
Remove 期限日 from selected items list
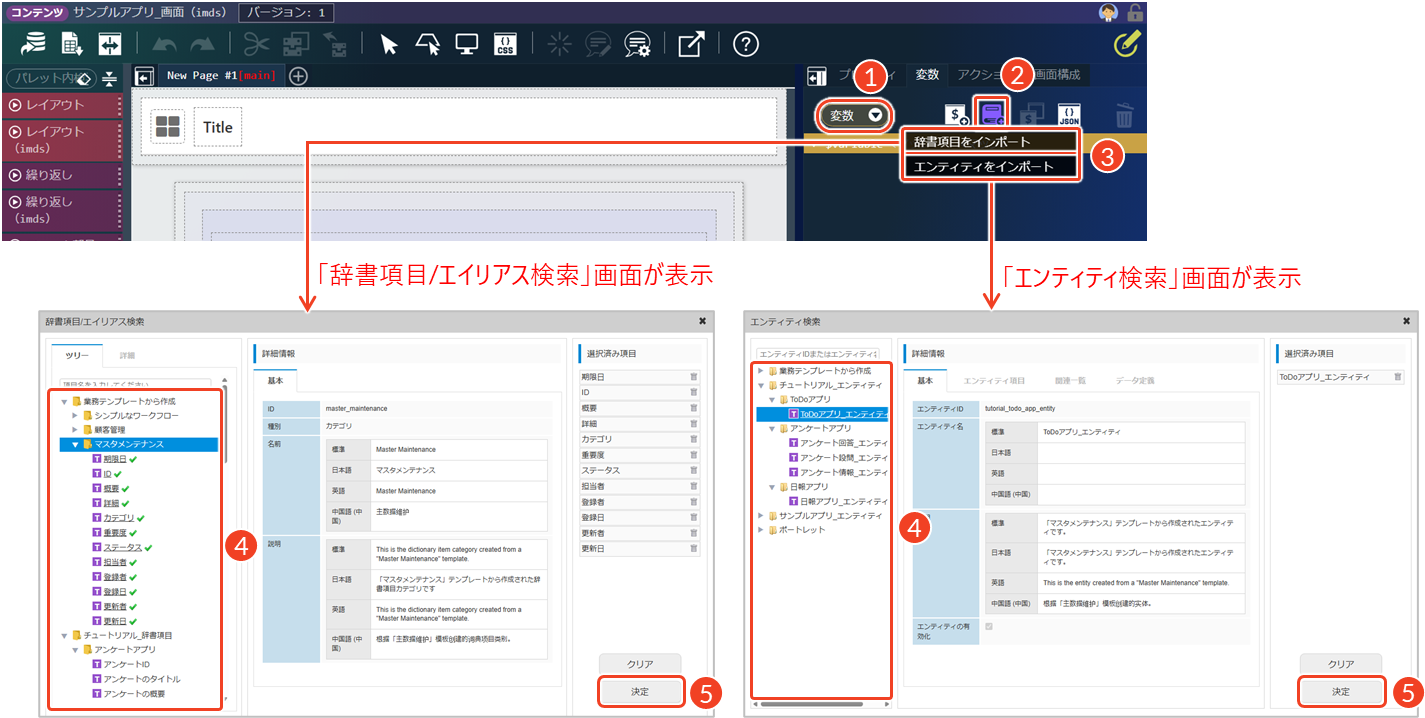coord(693,377)
